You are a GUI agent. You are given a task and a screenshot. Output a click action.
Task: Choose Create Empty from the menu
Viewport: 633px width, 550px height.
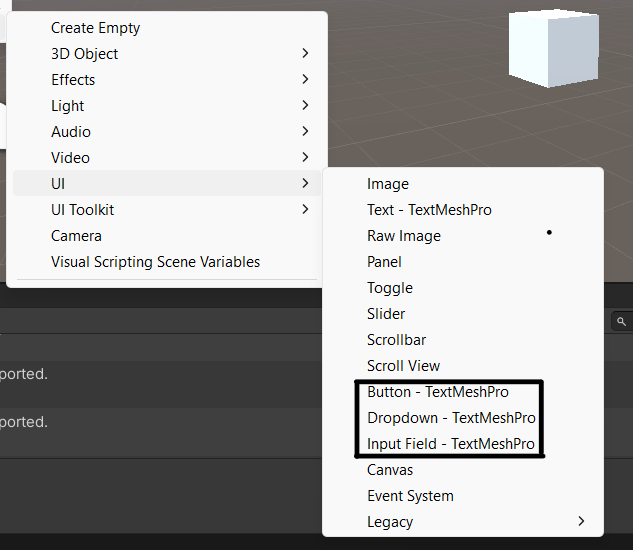click(96, 28)
